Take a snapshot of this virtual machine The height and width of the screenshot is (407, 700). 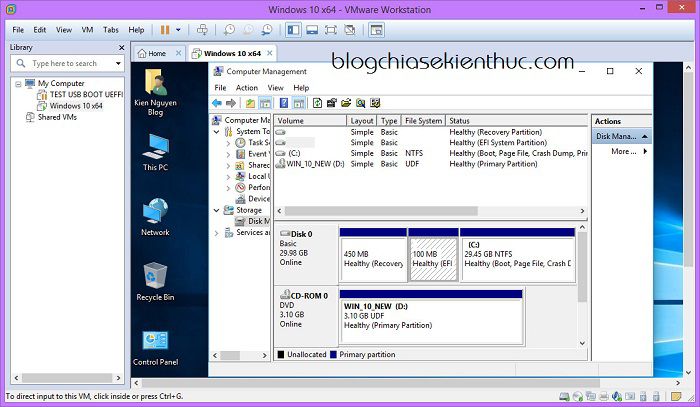[229, 30]
